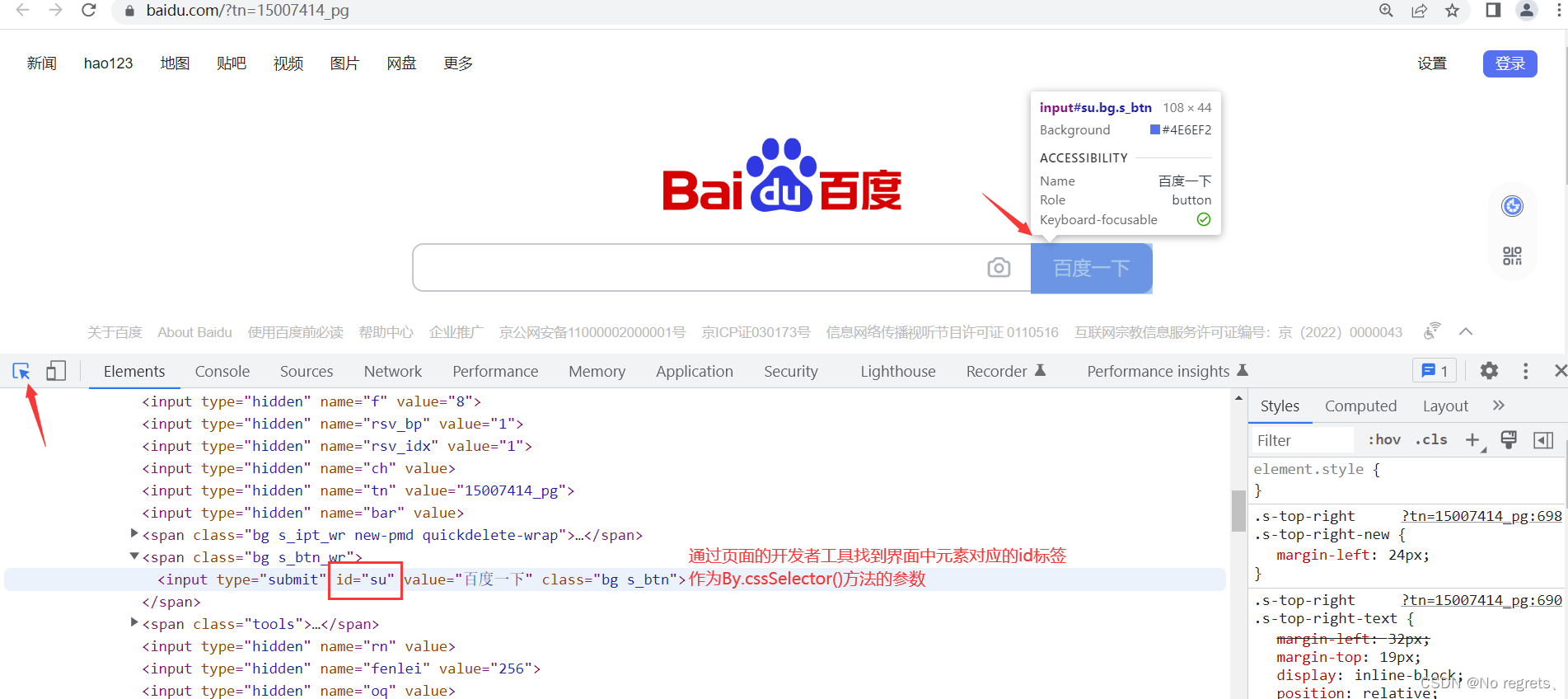Open the Performance tab

(x=495, y=372)
